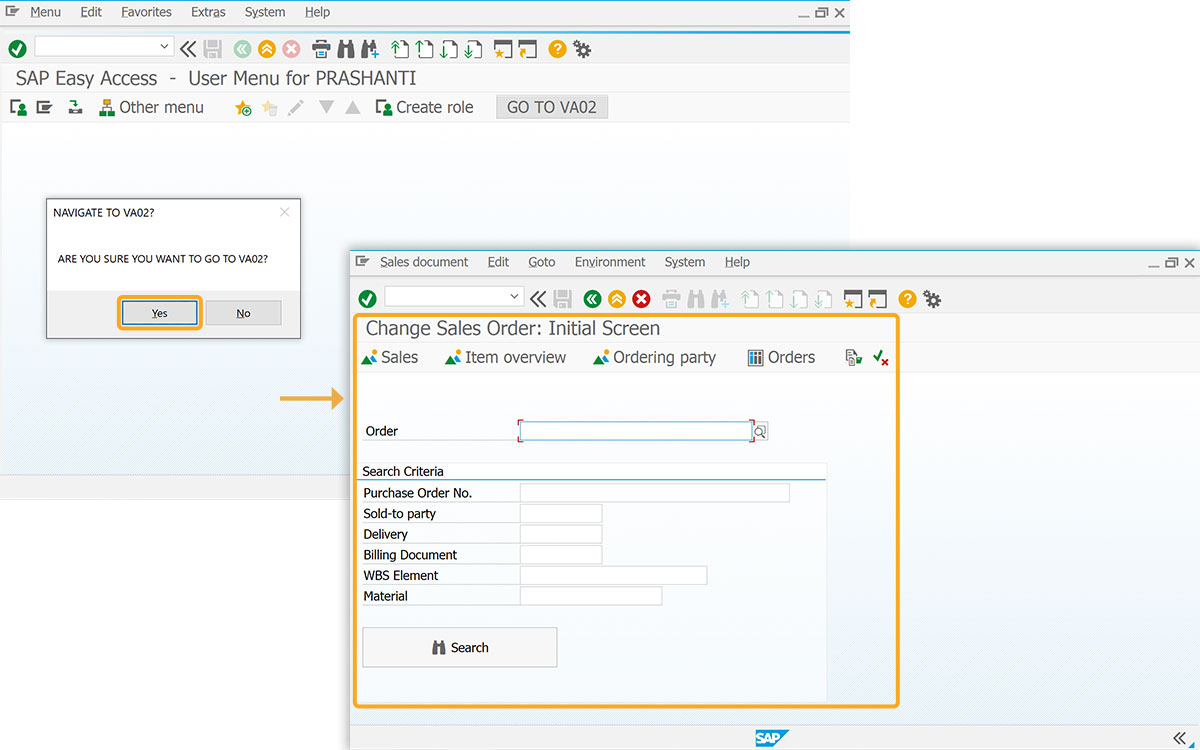The height and width of the screenshot is (750, 1200).
Task: Click green Back icon in Sales Order toolbar
Action: tap(592, 298)
